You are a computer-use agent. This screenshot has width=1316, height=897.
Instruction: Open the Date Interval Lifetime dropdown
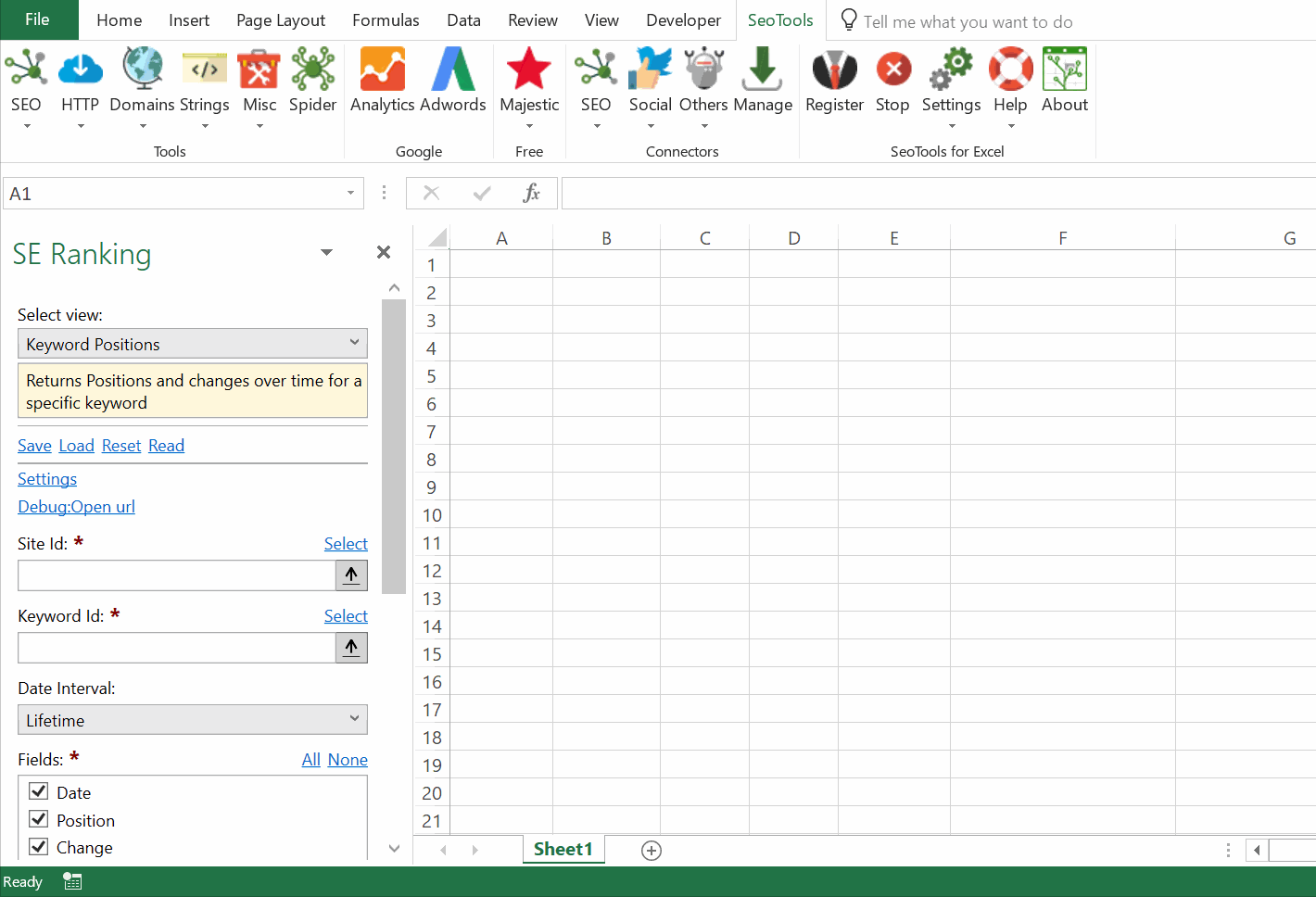pyautogui.click(x=193, y=720)
